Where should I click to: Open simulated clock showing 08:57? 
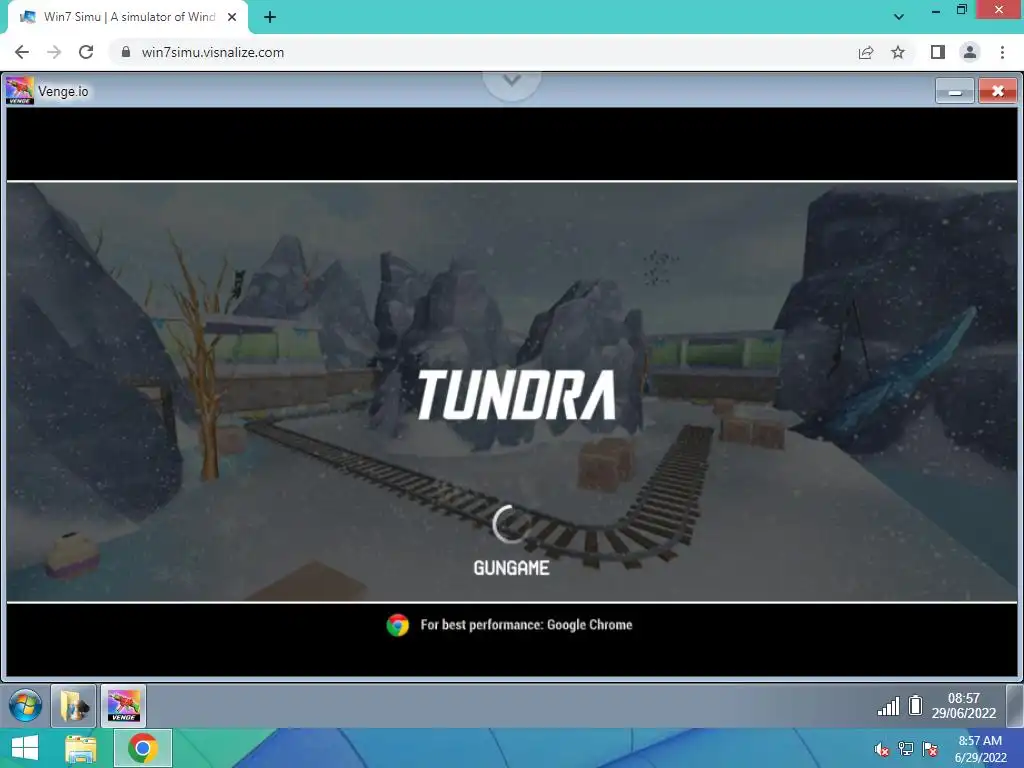coord(964,705)
